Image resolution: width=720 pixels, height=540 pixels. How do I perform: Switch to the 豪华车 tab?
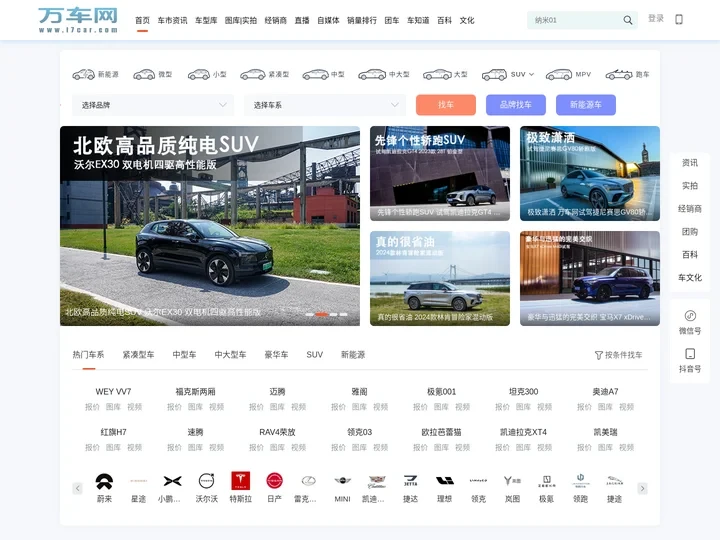[276, 354]
